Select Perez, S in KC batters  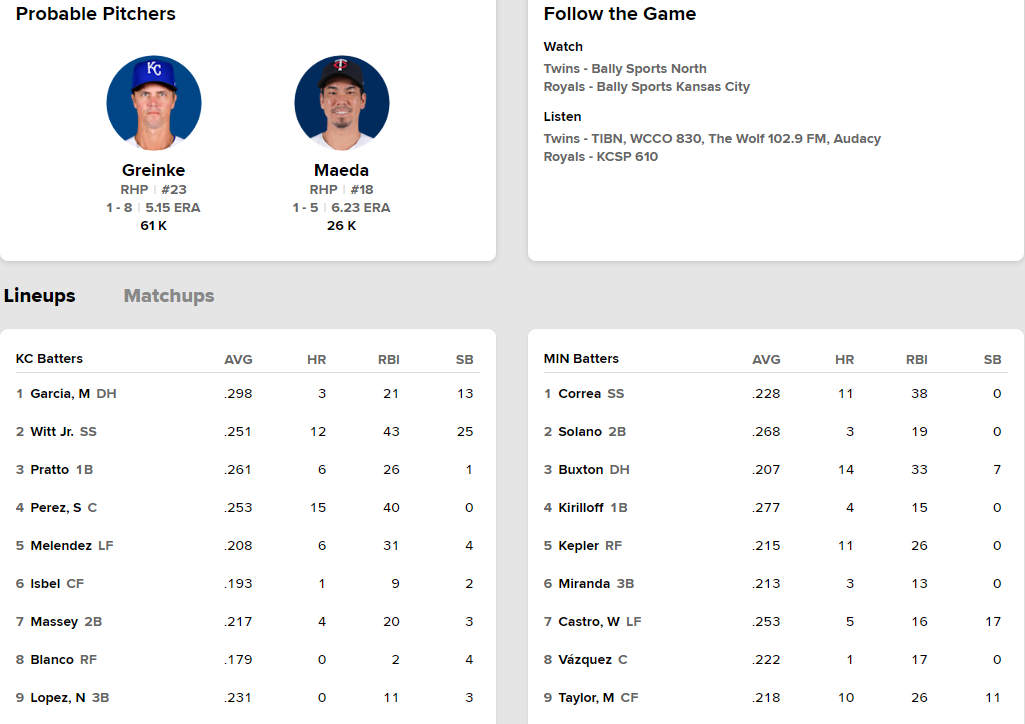(x=56, y=508)
